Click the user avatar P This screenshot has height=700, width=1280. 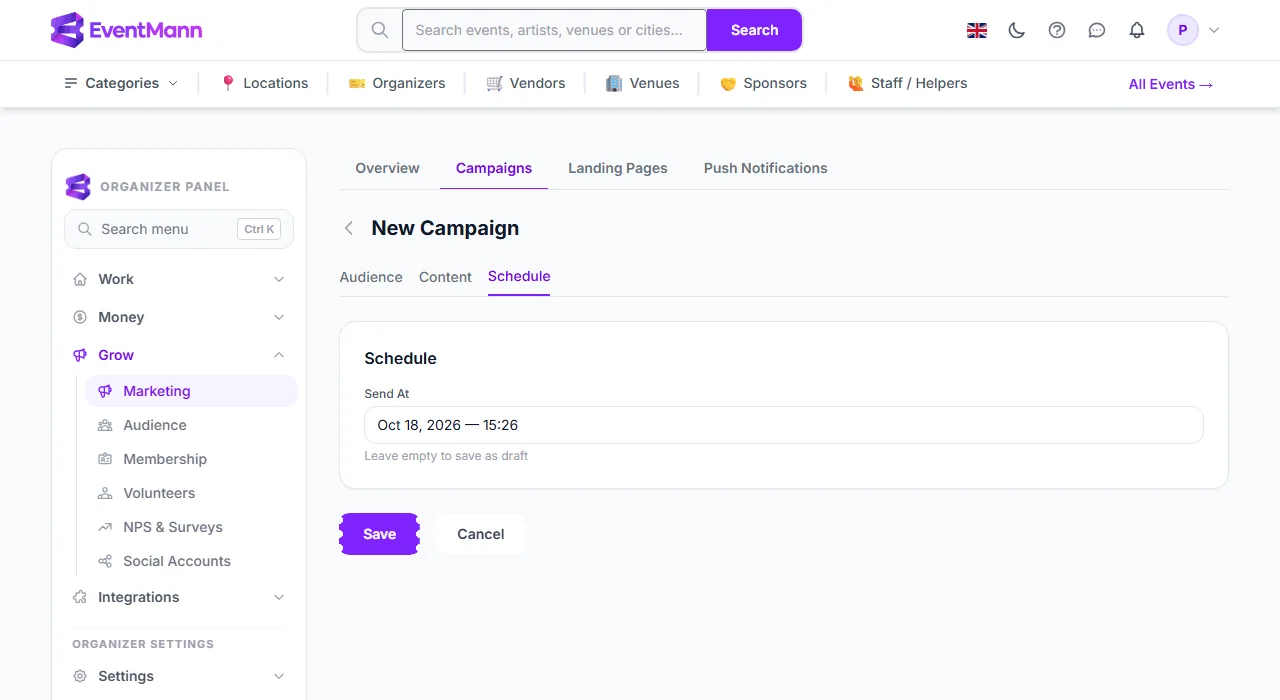click(x=1183, y=30)
